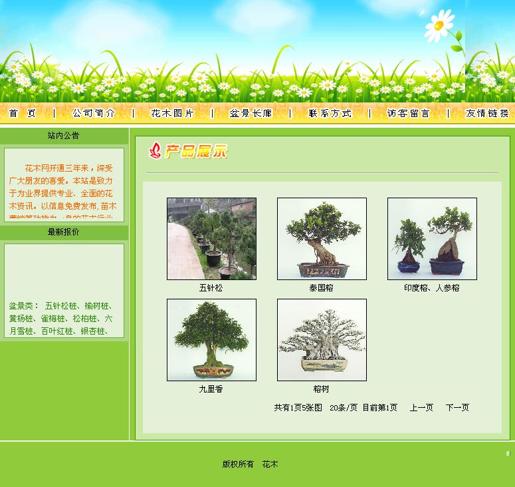Click the announcement text starting 花木网开通三年来
Viewport: 515px width, 487px height.
click(x=63, y=191)
